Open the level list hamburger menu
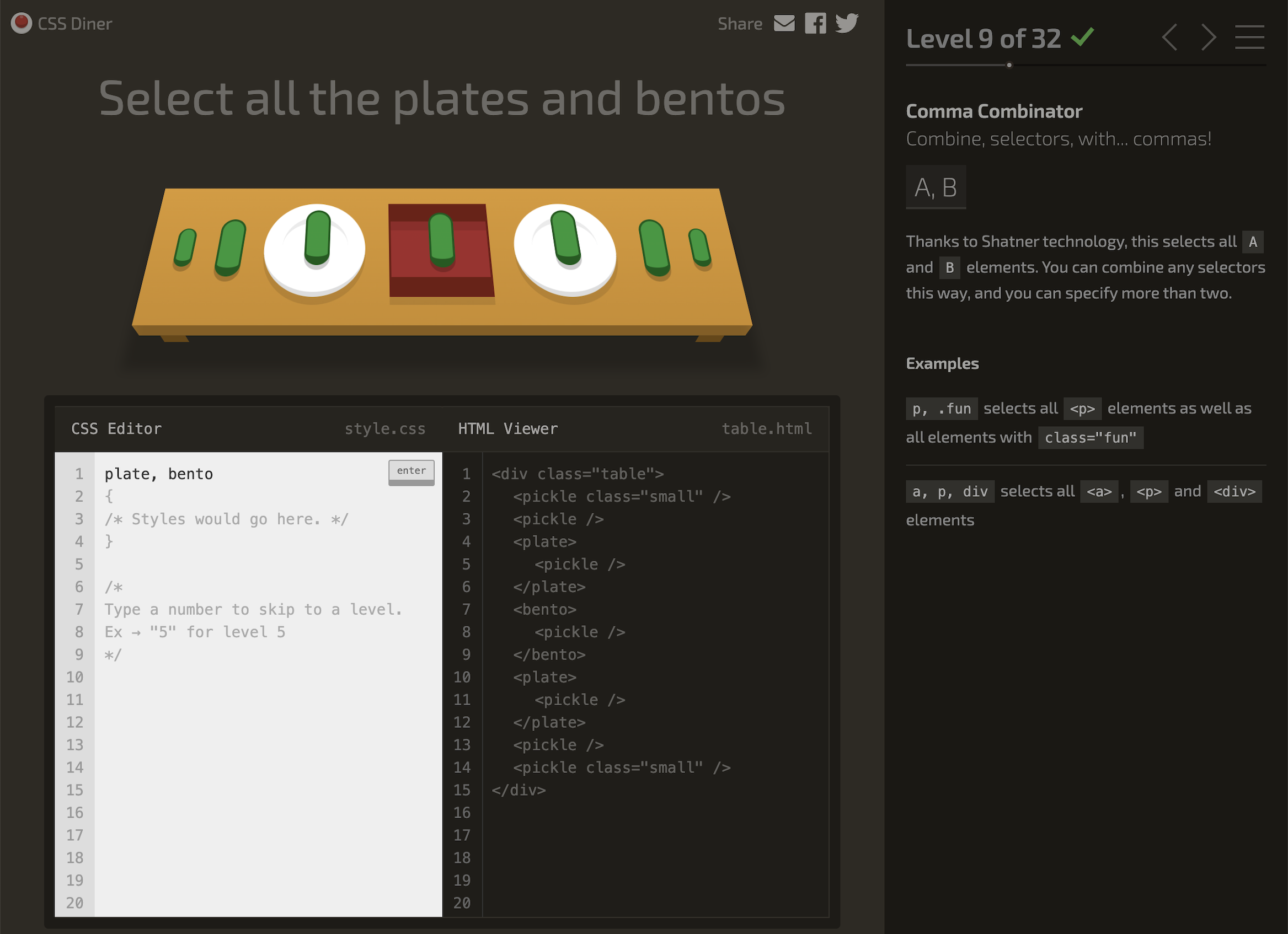Viewport: 1288px width, 934px height. (1249, 37)
